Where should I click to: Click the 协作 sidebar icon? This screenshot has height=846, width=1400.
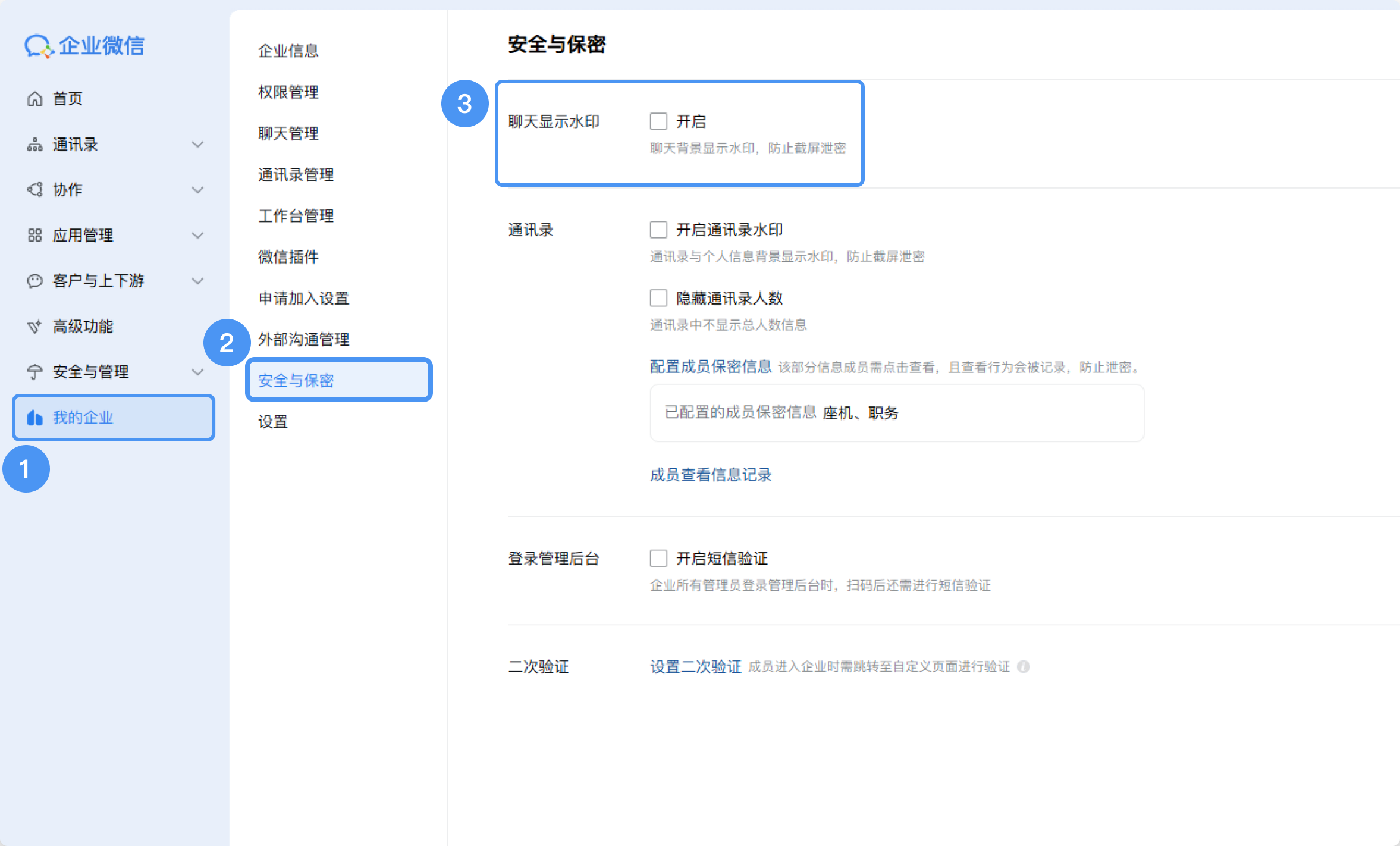click(35, 190)
